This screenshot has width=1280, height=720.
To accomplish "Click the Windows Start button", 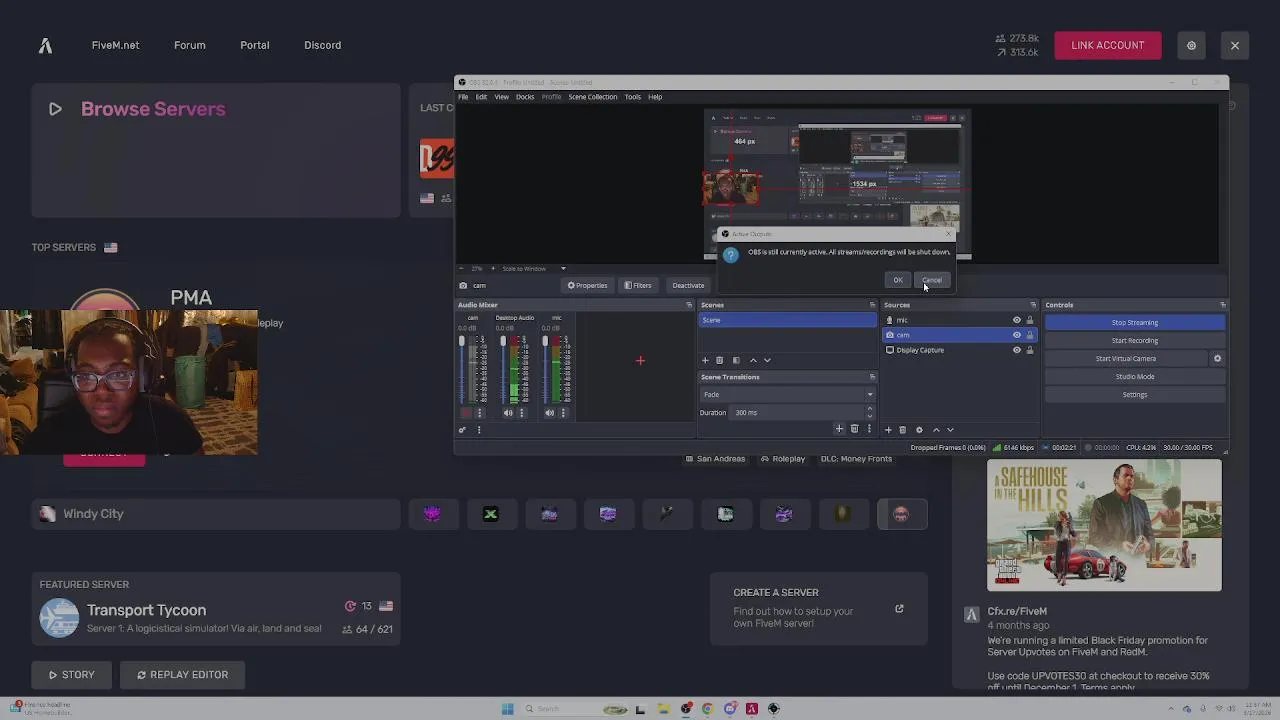I will [x=507, y=709].
